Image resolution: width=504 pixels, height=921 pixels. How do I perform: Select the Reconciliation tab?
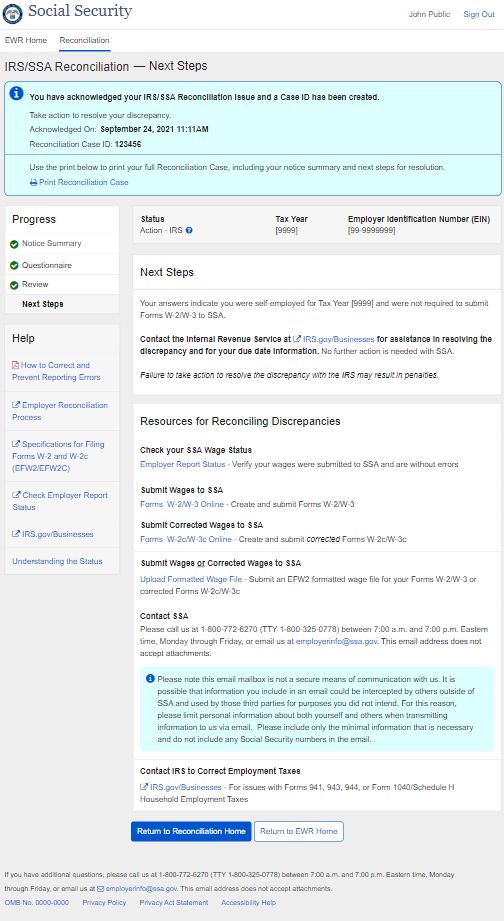point(85,41)
